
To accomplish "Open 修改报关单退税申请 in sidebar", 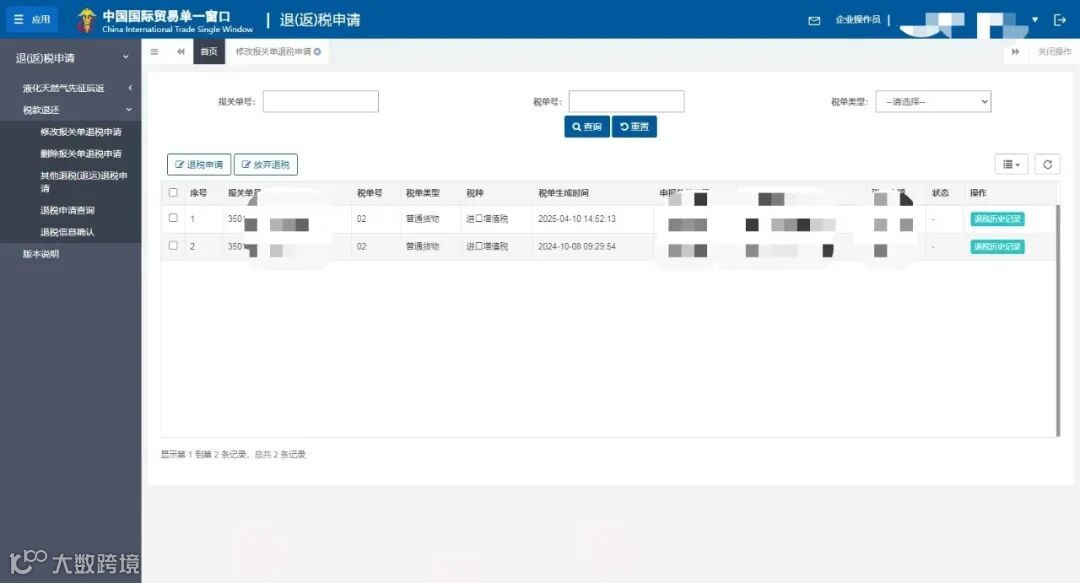I will click(x=81, y=132).
